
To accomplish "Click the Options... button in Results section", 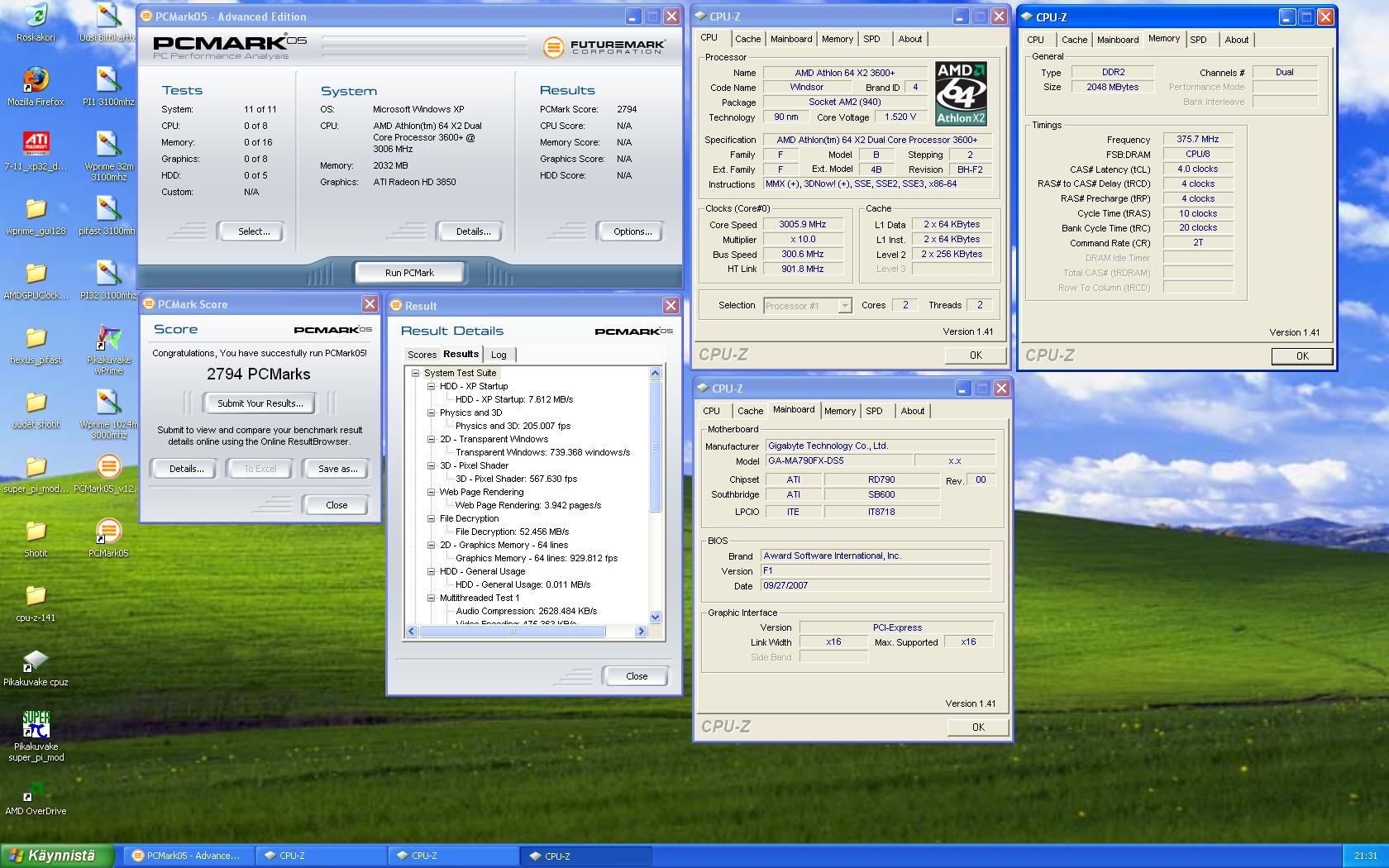I will pyautogui.click(x=632, y=231).
